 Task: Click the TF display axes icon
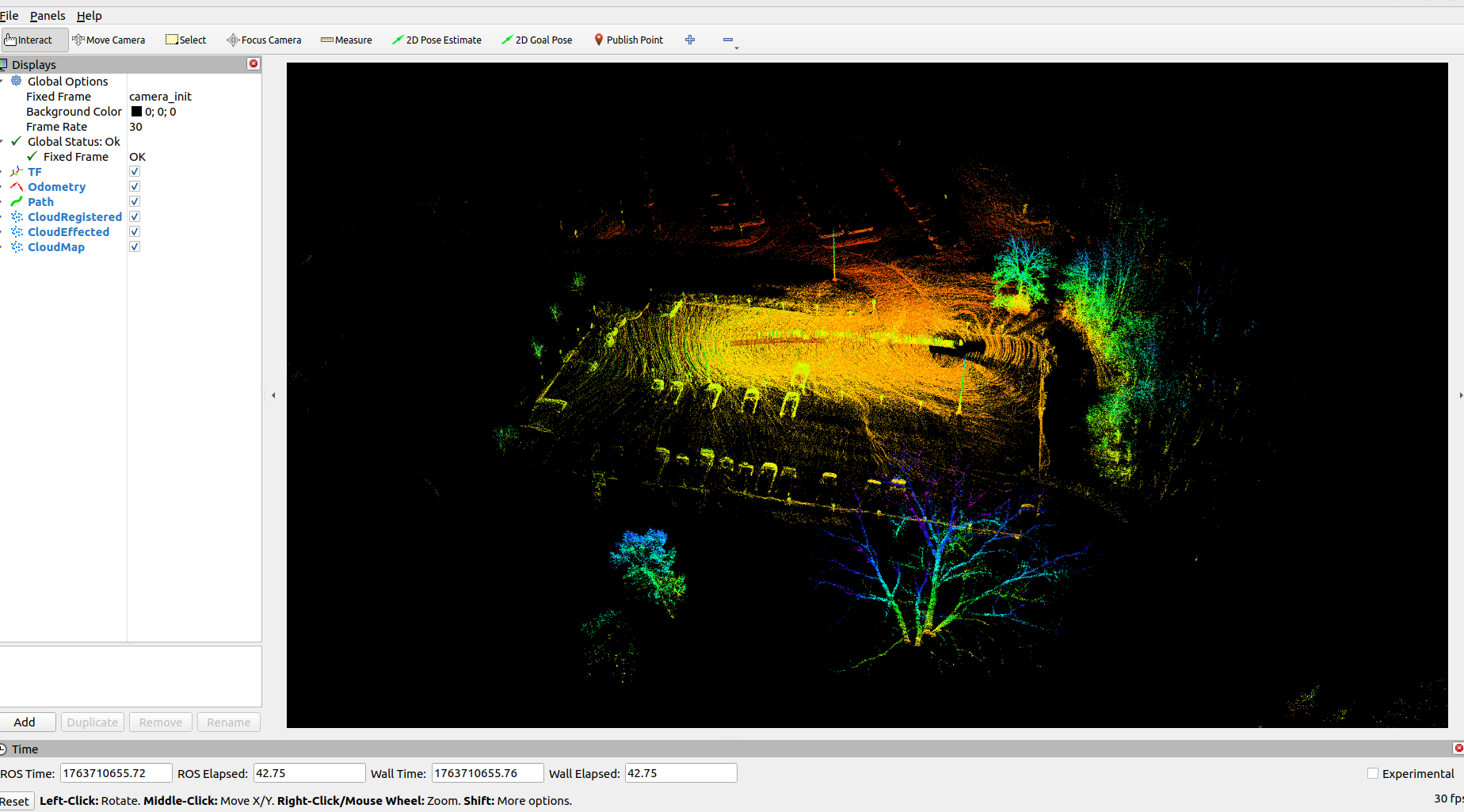click(16, 171)
